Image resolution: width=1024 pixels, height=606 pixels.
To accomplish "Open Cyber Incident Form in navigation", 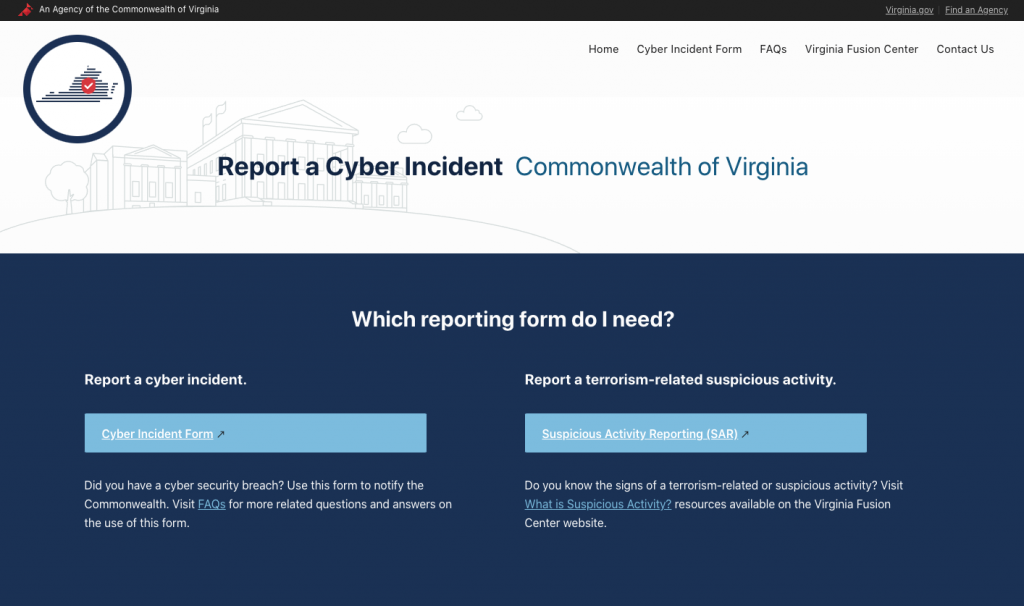I will tap(689, 49).
